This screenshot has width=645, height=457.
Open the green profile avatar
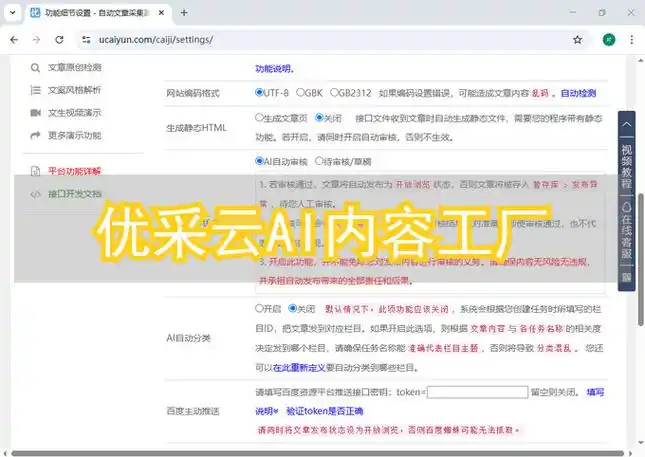609,39
